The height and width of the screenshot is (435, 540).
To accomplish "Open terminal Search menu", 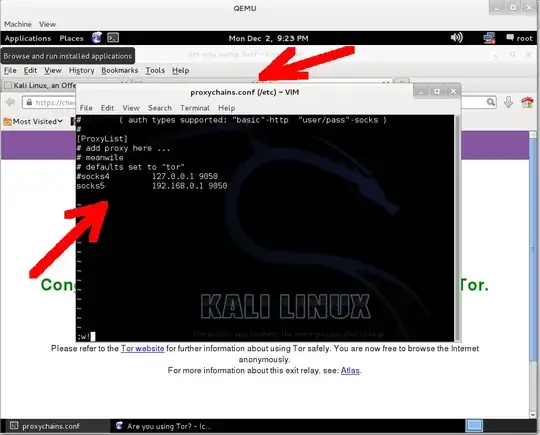I will point(160,108).
